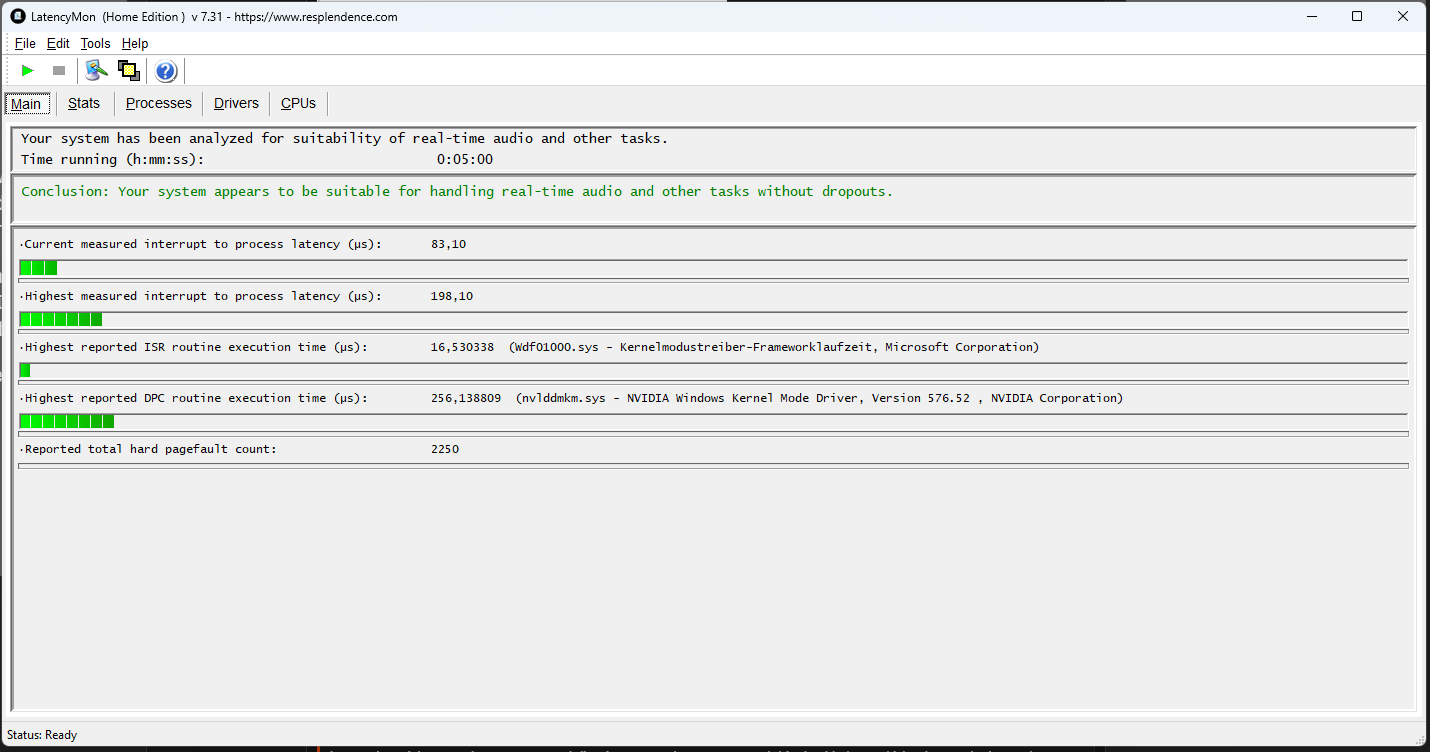Click the LatencyMon app icon in title bar
This screenshot has height=752, width=1430.
17,16
